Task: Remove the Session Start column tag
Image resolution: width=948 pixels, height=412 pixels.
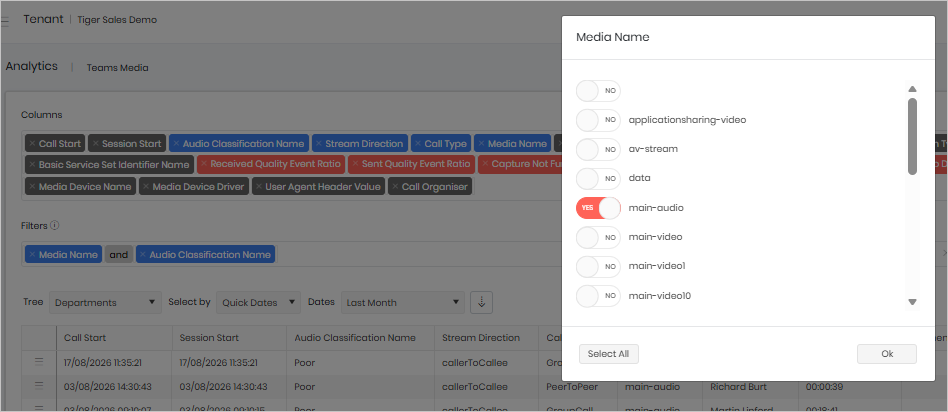Action: point(96,144)
